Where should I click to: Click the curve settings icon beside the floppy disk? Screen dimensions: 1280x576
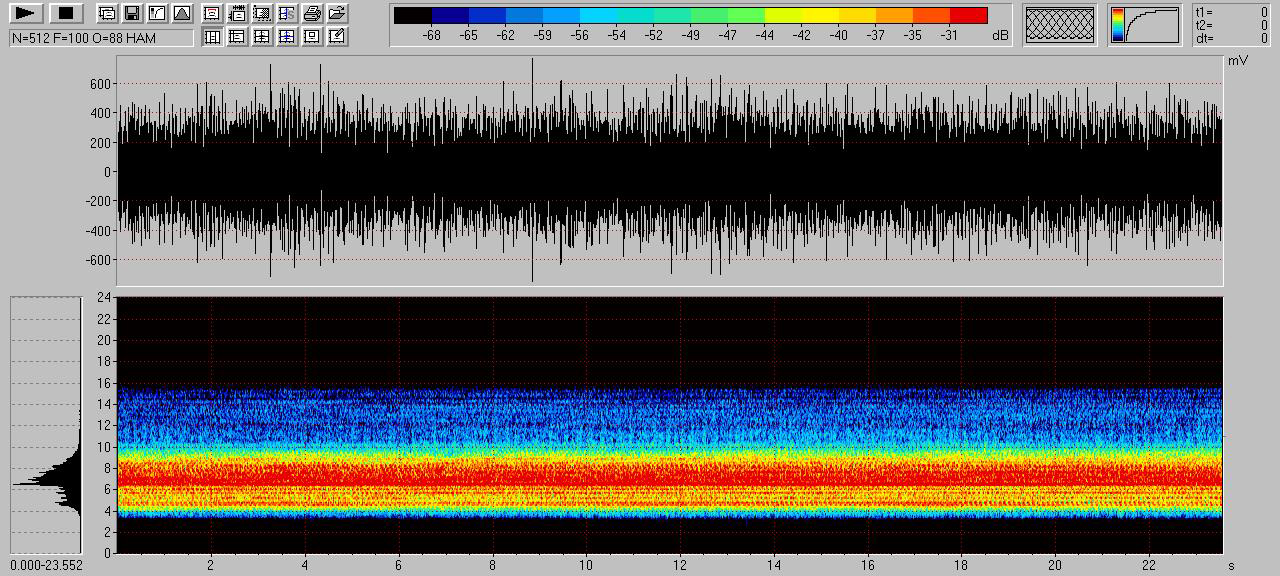157,14
